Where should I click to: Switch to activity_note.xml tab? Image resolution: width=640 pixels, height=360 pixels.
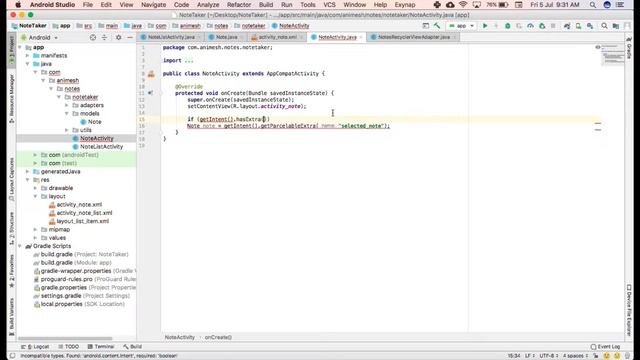coord(277,37)
